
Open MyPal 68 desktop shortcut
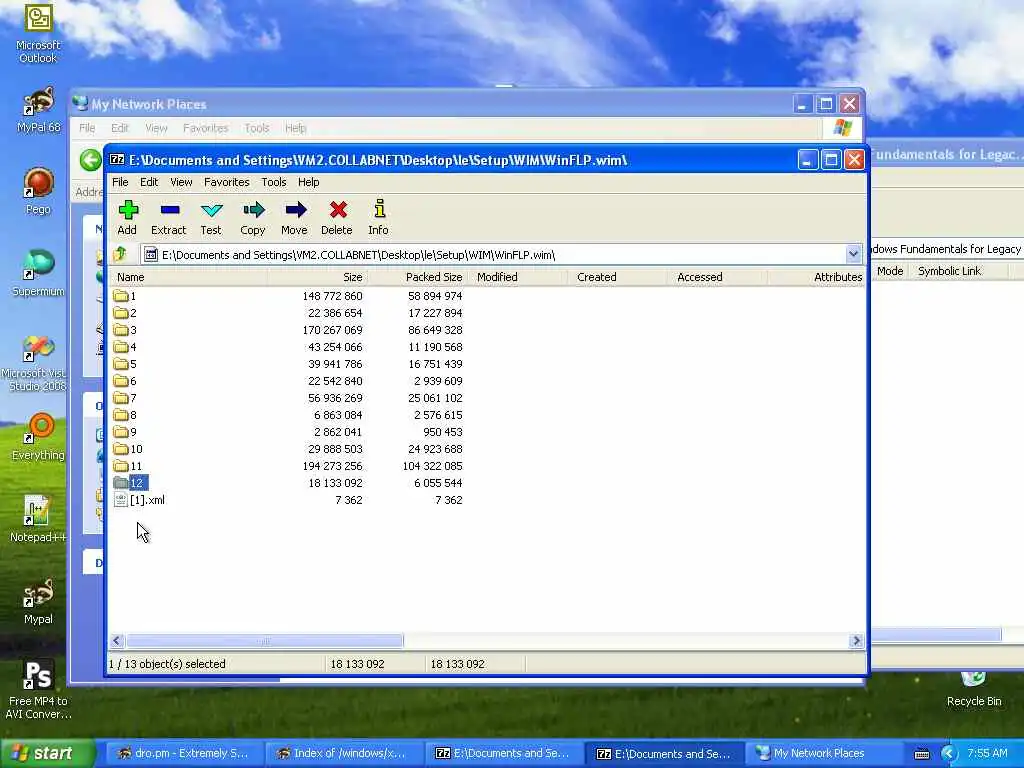click(x=38, y=110)
